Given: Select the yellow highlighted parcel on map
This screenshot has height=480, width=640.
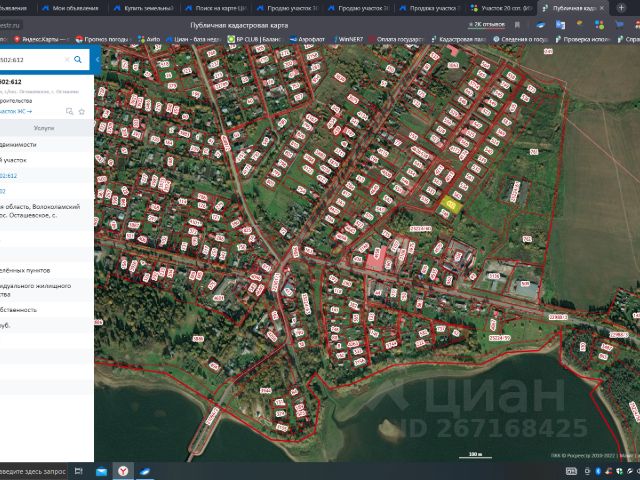Looking at the screenshot, I should pyautogui.click(x=451, y=205).
